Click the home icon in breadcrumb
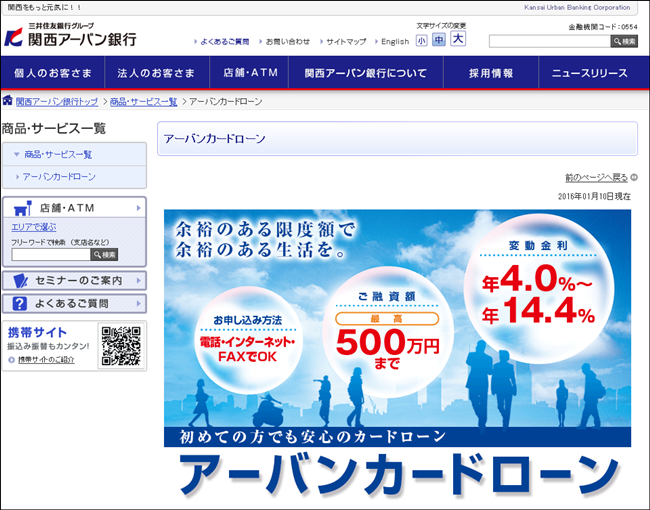 pyautogui.click(x=7, y=100)
